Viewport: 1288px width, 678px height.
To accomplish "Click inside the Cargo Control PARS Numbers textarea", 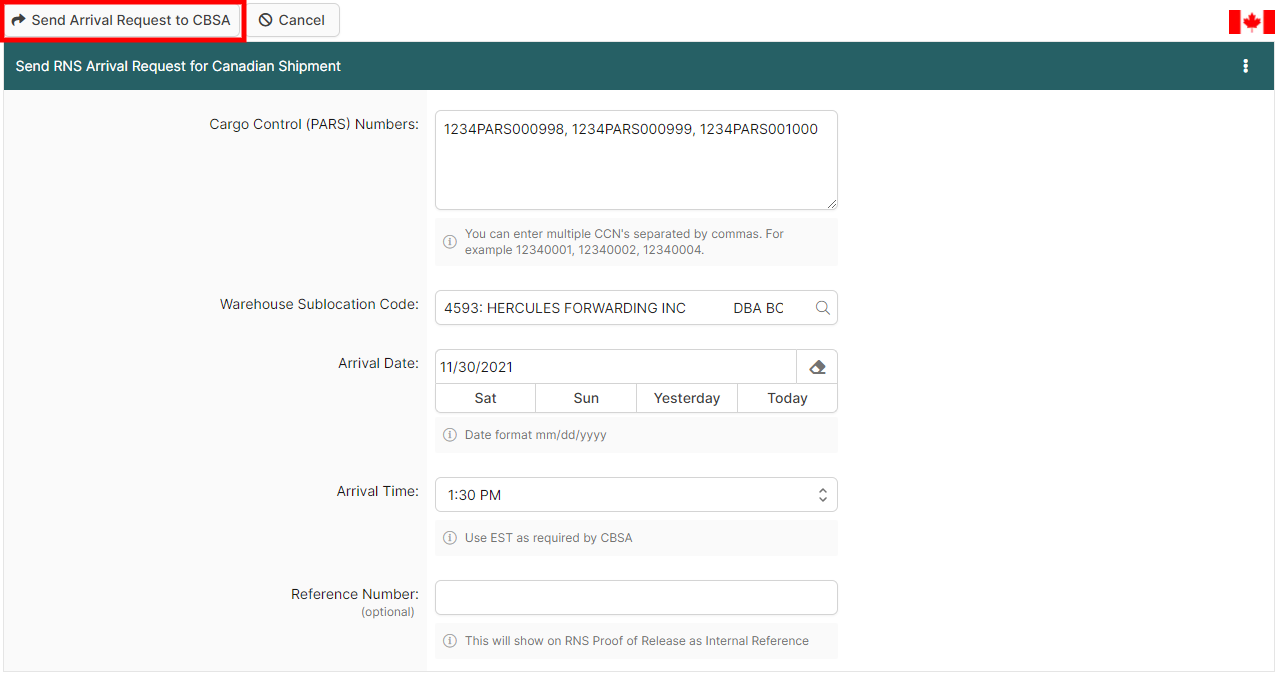I will pos(635,160).
